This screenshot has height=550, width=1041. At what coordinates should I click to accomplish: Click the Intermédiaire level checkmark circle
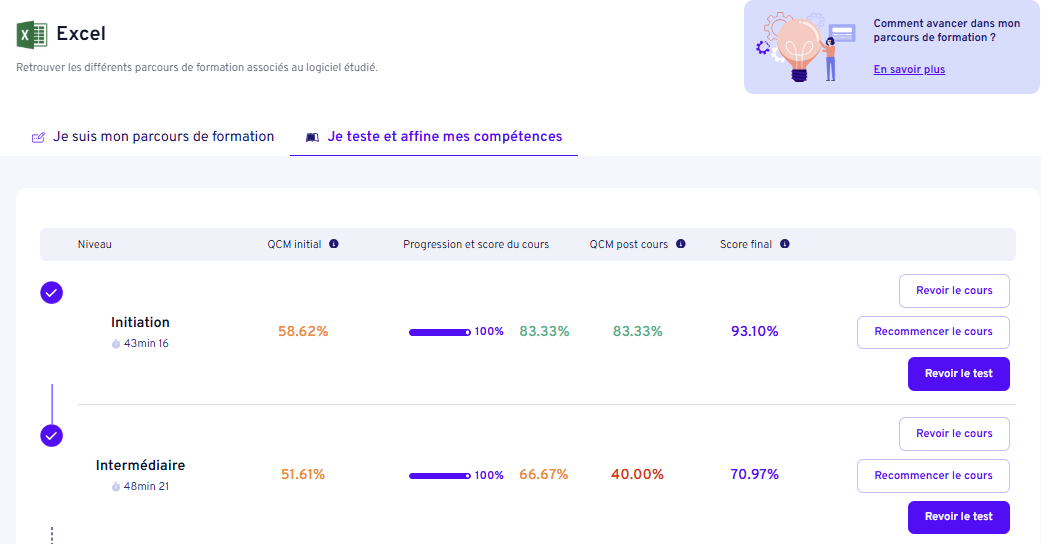pos(51,436)
